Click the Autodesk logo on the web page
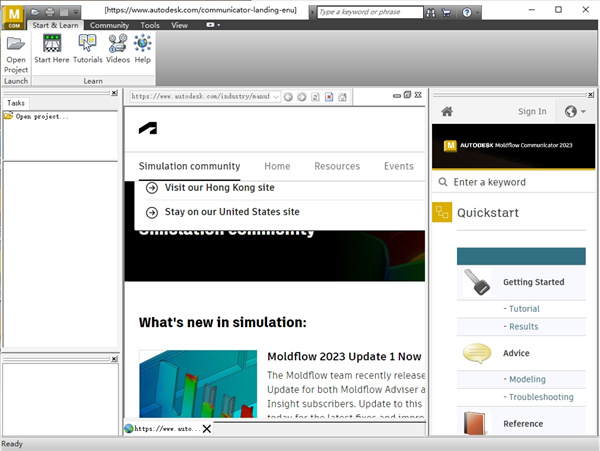 148,128
